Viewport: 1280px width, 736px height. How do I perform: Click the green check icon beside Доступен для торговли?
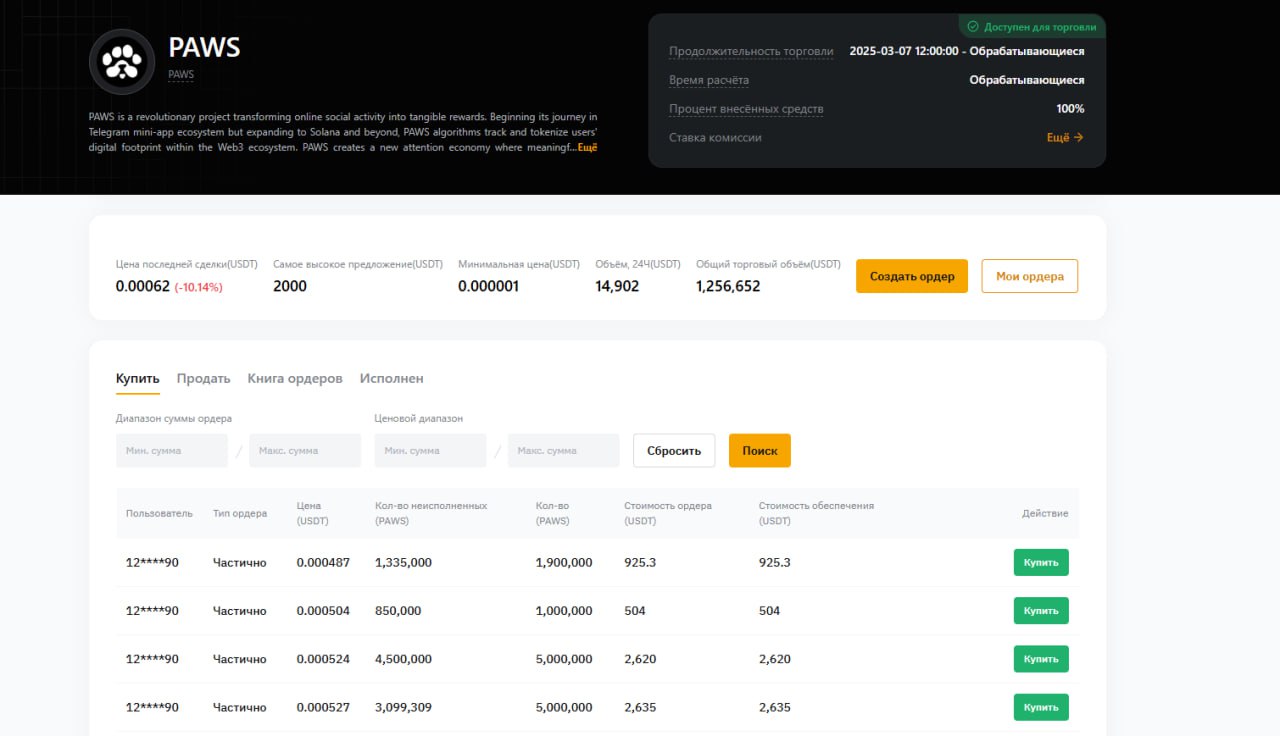(973, 27)
